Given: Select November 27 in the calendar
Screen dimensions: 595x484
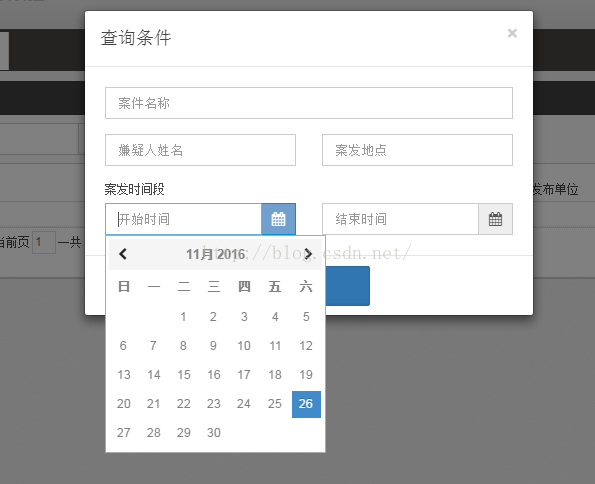Looking at the screenshot, I should (123, 432).
